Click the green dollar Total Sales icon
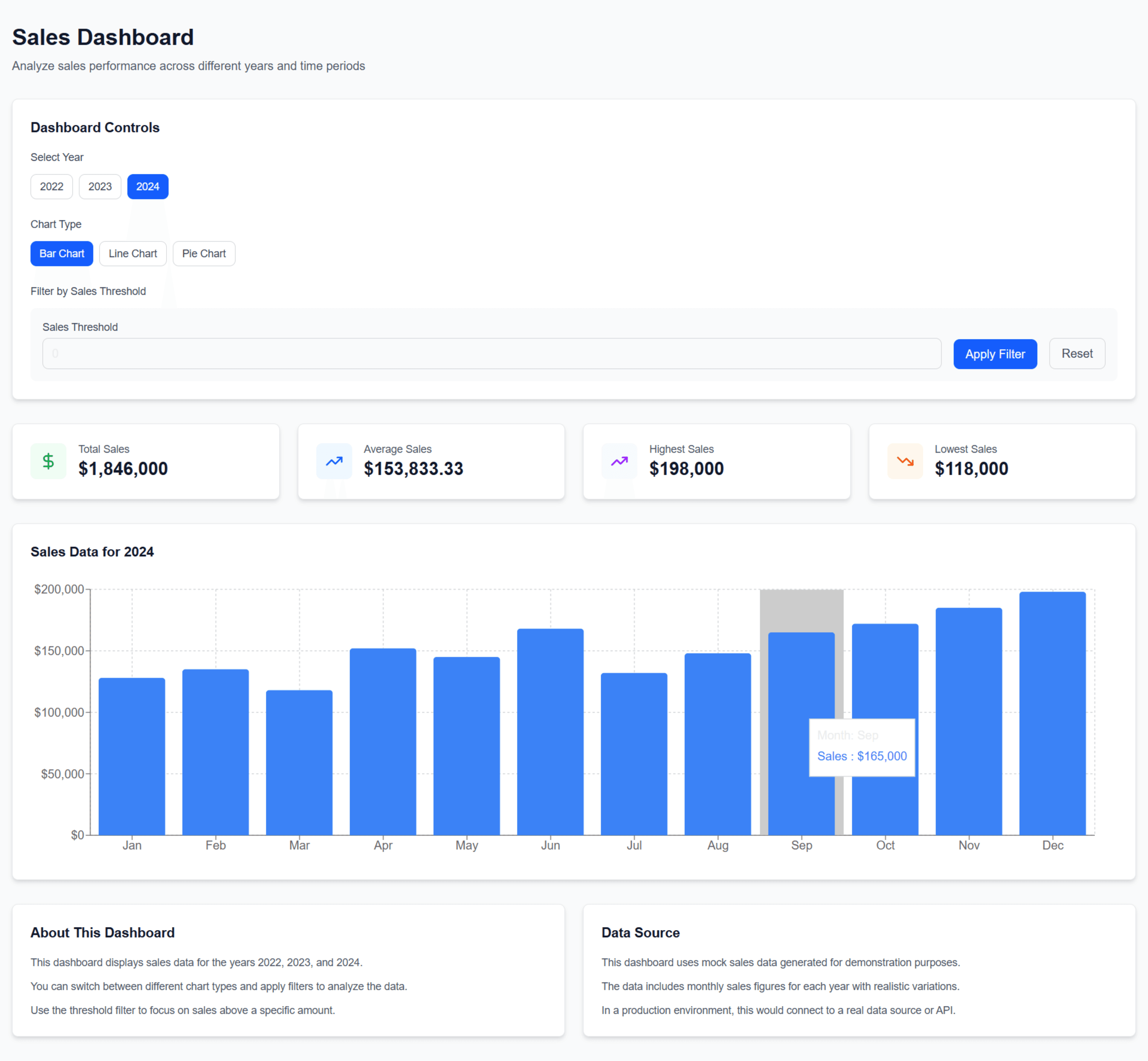Viewport: 1148px width, 1061px height. click(x=48, y=461)
